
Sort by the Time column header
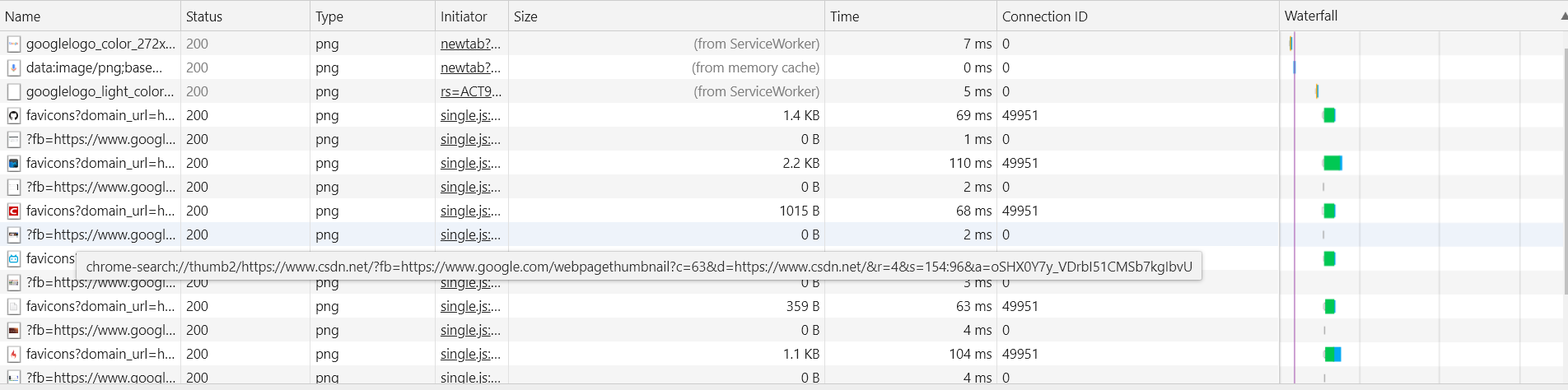844,16
